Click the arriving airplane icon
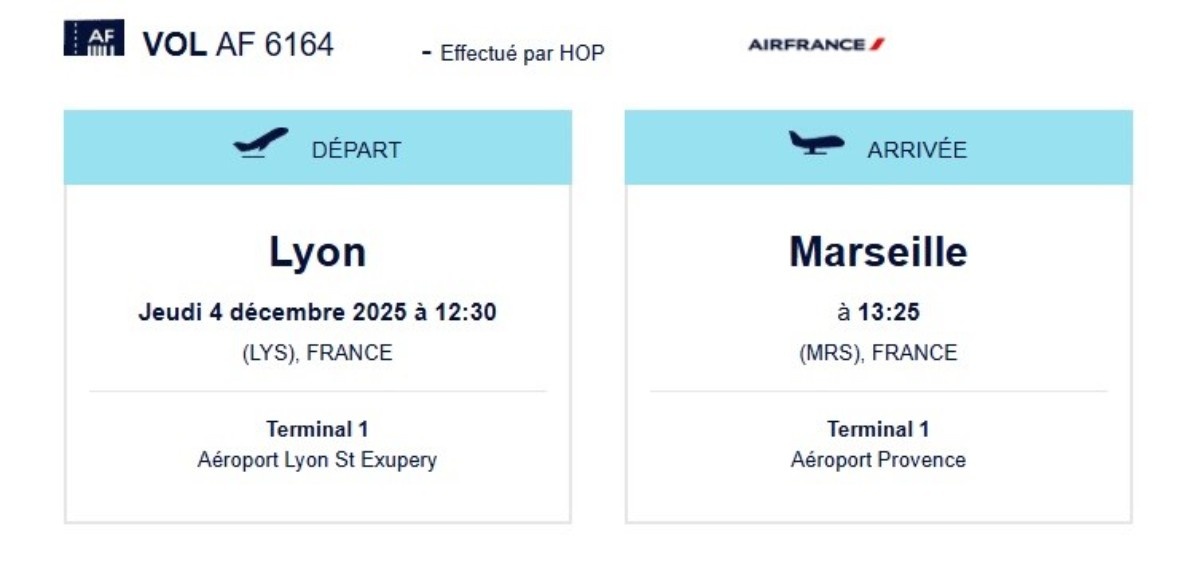The image size is (1200, 575). click(x=816, y=143)
